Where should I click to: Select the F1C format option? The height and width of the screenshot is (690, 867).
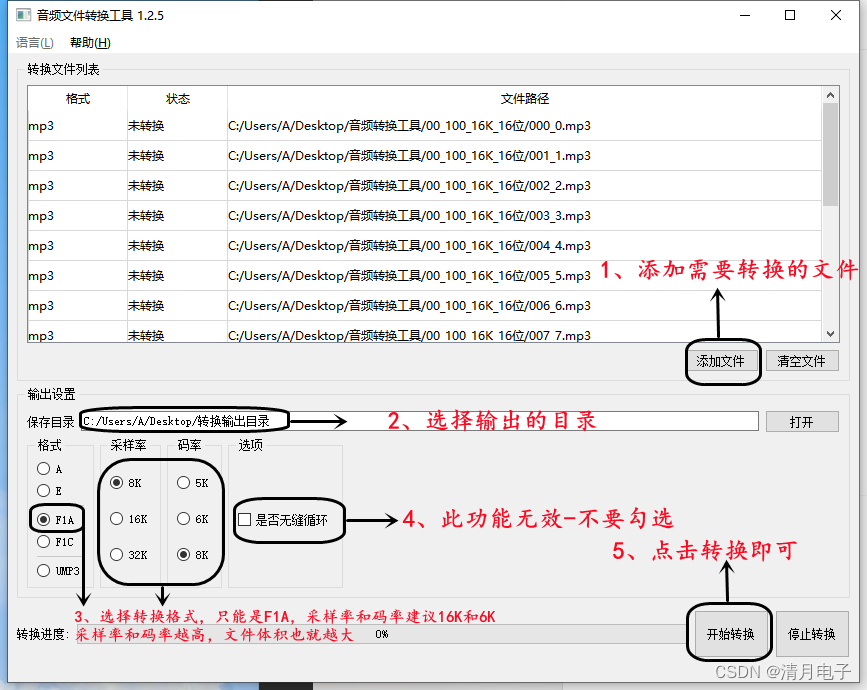tap(56, 542)
